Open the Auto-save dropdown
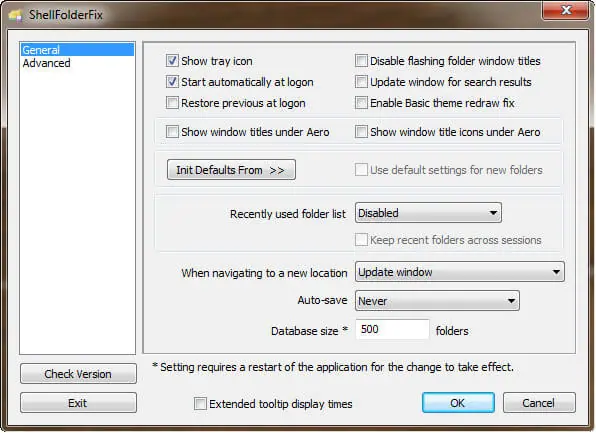596x433 pixels. pyautogui.click(x=437, y=301)
